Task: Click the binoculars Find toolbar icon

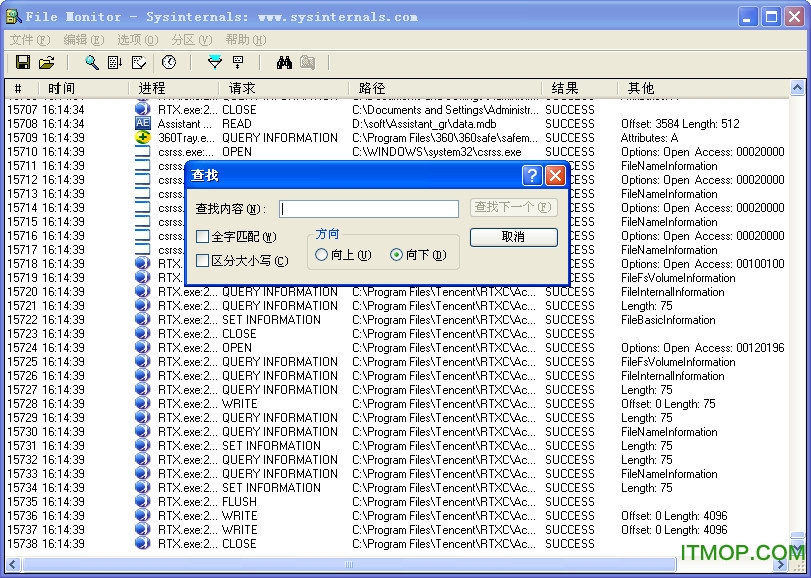Action: point(284,62)
